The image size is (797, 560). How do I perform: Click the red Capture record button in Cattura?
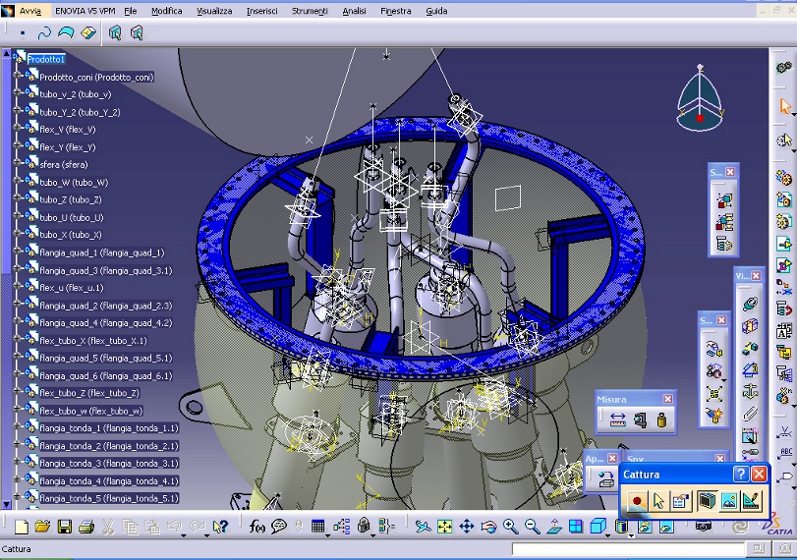pos(636,502)
